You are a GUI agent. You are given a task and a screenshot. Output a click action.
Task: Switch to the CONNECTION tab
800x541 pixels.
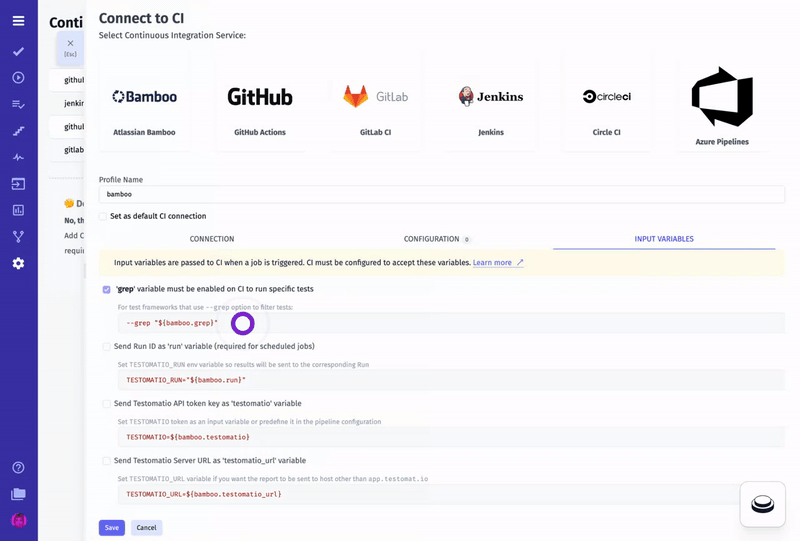212,239
